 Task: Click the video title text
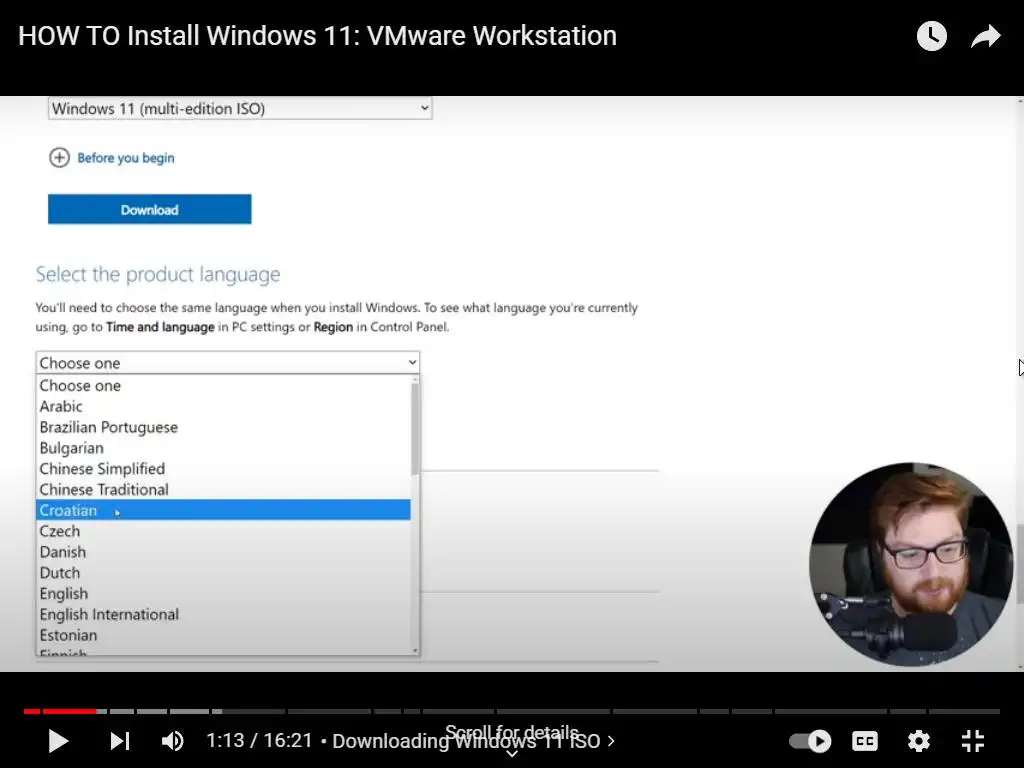[317, 36]
